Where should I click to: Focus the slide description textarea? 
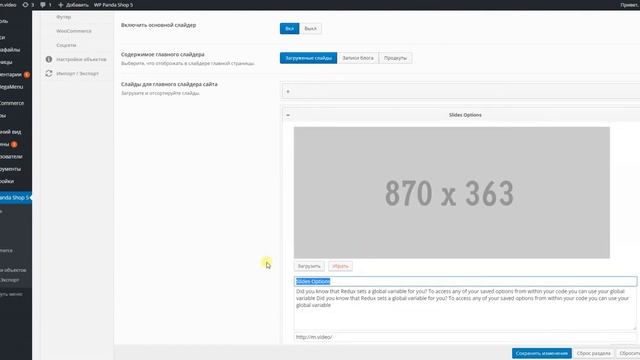tap(465, 309)
